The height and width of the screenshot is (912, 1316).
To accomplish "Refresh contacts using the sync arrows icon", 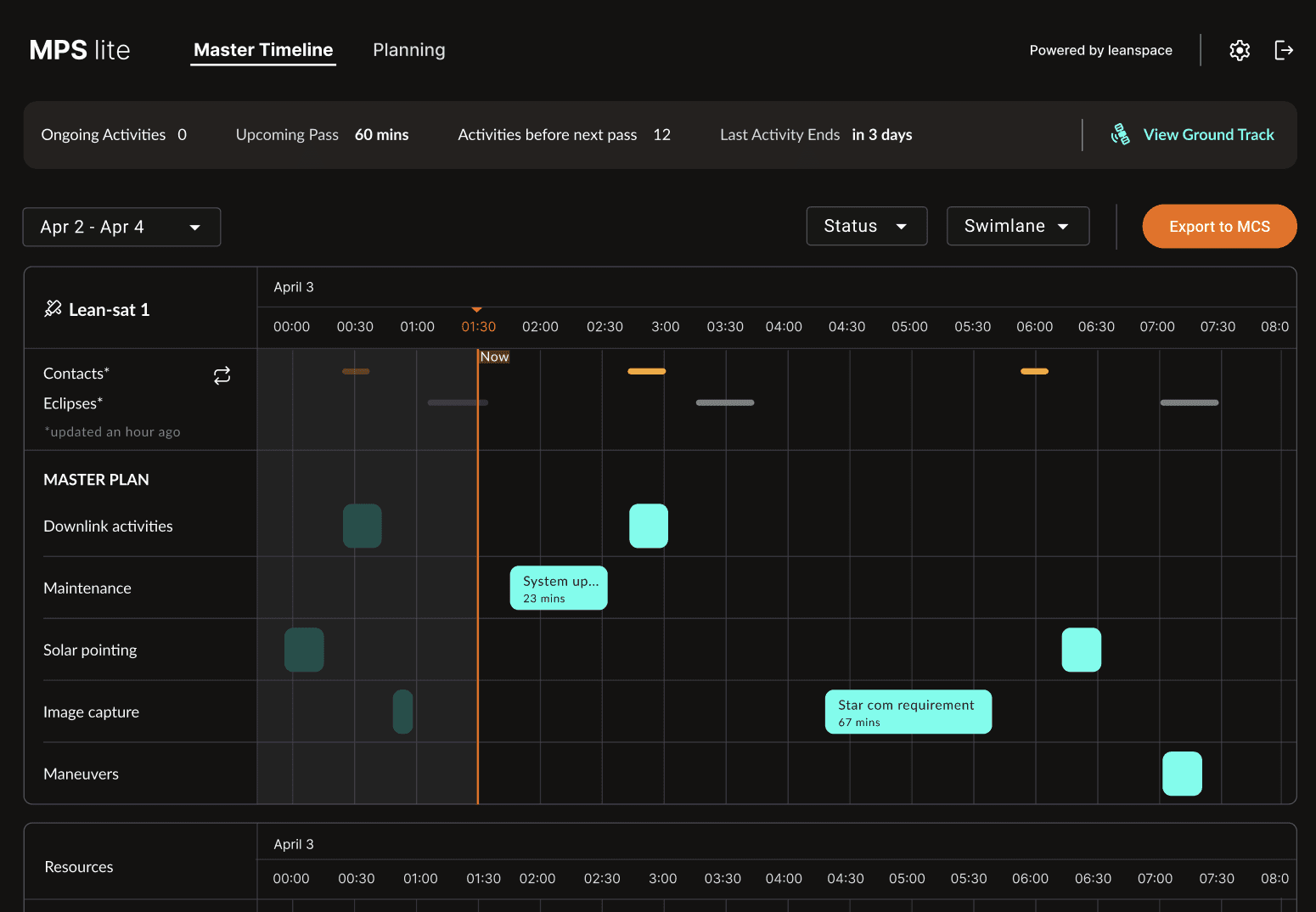I will point(222,375).
